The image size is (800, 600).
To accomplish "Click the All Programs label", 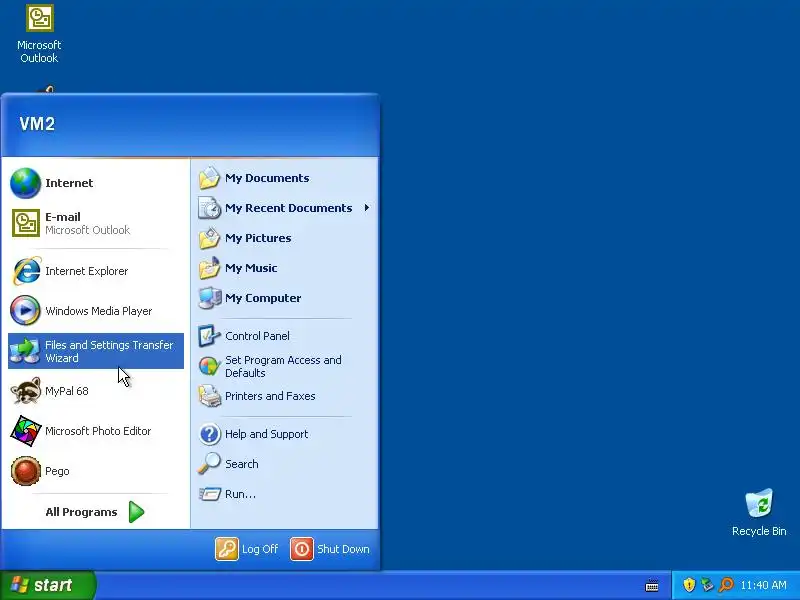I will click(81, 512).
